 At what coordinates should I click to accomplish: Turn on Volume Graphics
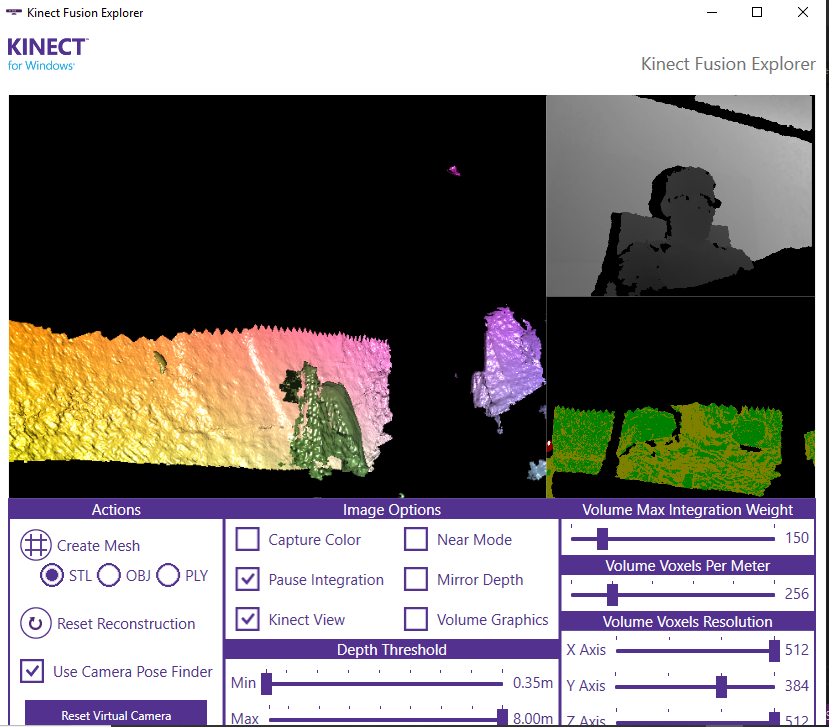[416, 619]
